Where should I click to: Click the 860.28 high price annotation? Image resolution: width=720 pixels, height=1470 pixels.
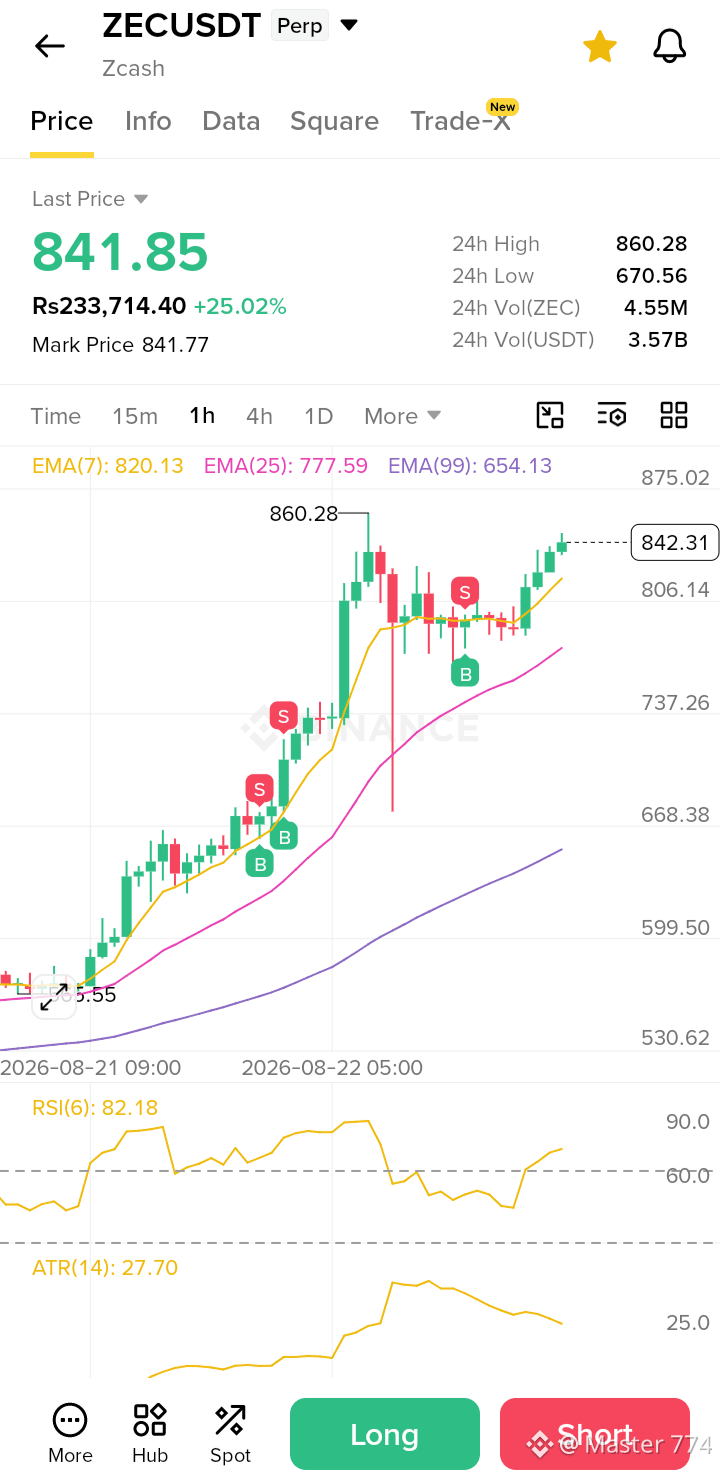point(304,514)
